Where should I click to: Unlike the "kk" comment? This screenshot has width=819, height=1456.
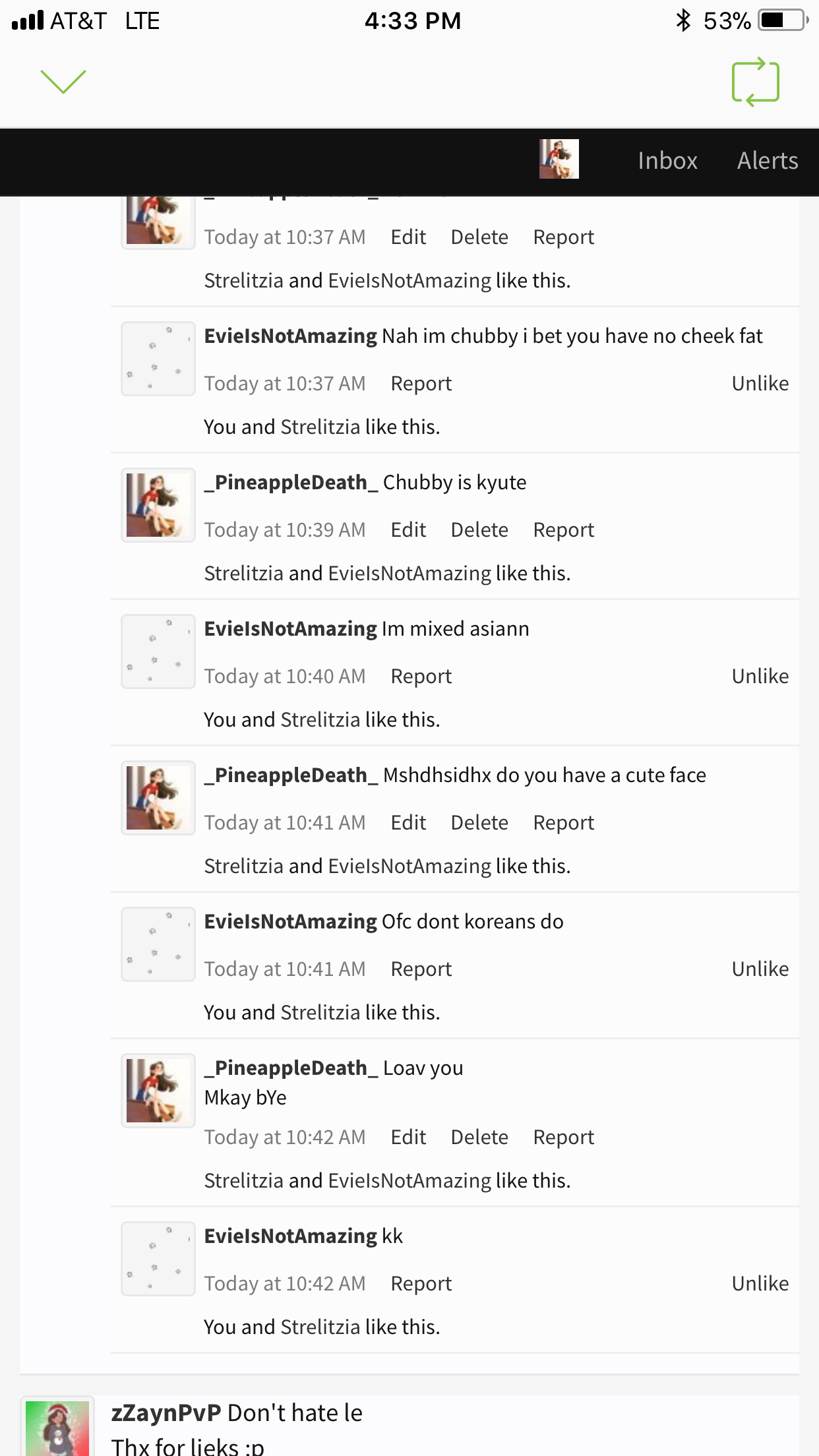760,1283
